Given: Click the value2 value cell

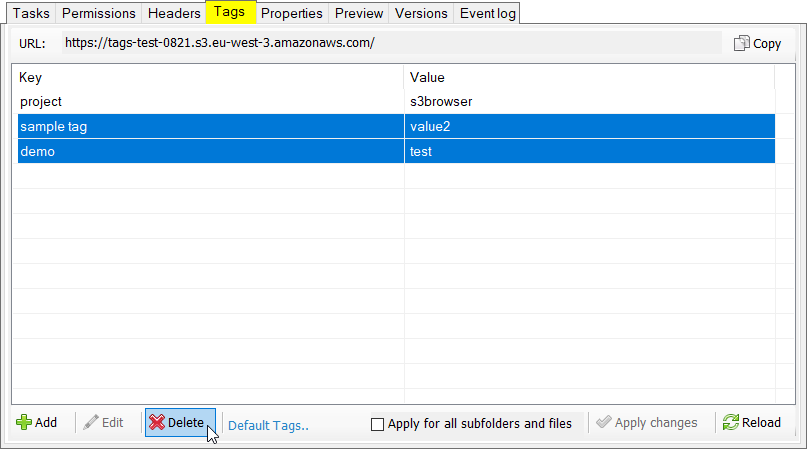Looking at the screenshot, I should tap(589, 126).
